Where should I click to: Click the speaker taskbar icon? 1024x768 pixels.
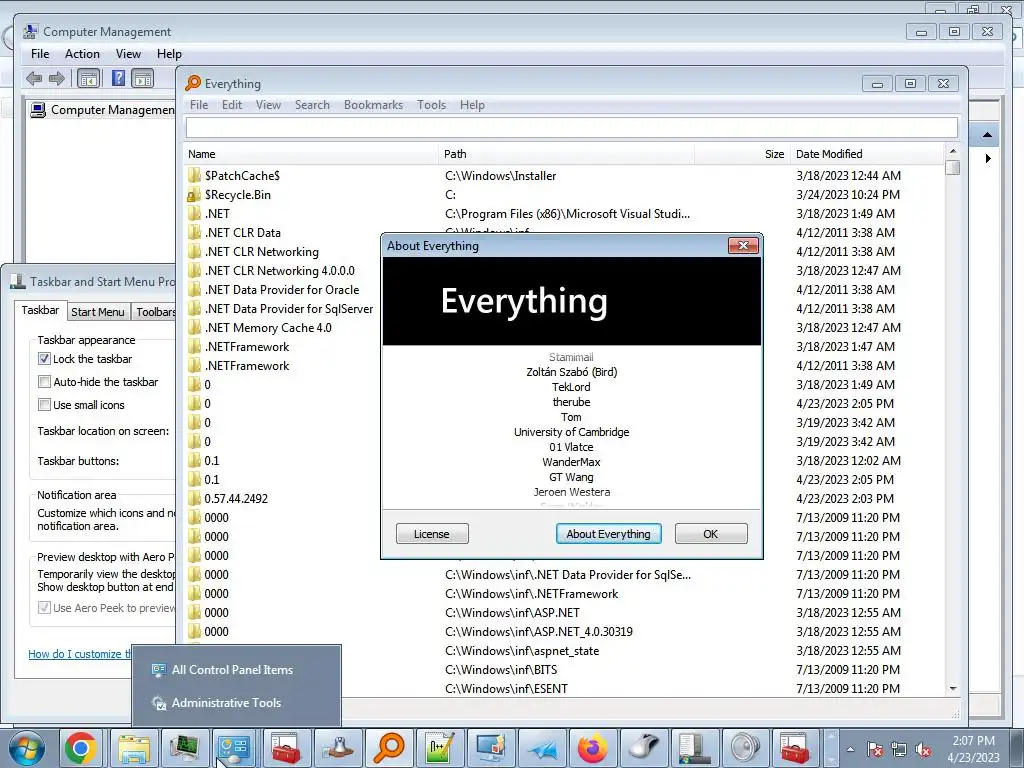tap(746, 748)
